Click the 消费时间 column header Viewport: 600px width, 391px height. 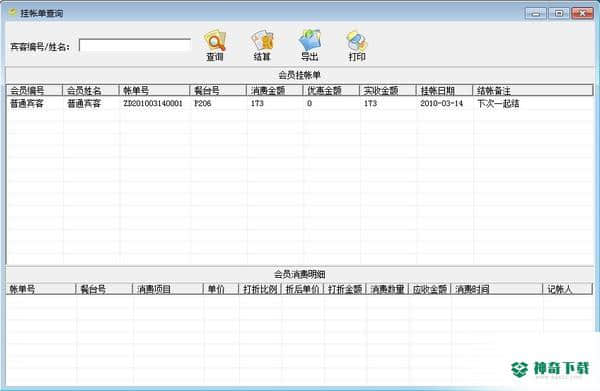[x=497, y=289]
